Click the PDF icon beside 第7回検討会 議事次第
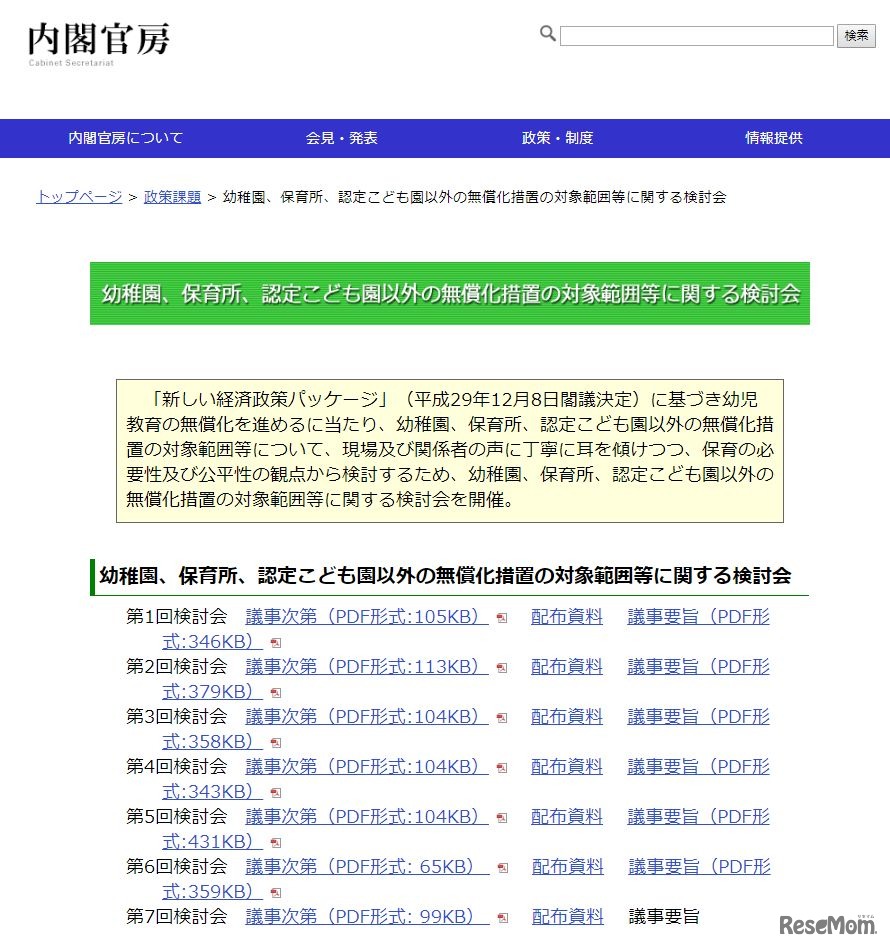Image resolution: width=890 pixels, height=948 pixels. pyautogui.click(x=500, y=918)
